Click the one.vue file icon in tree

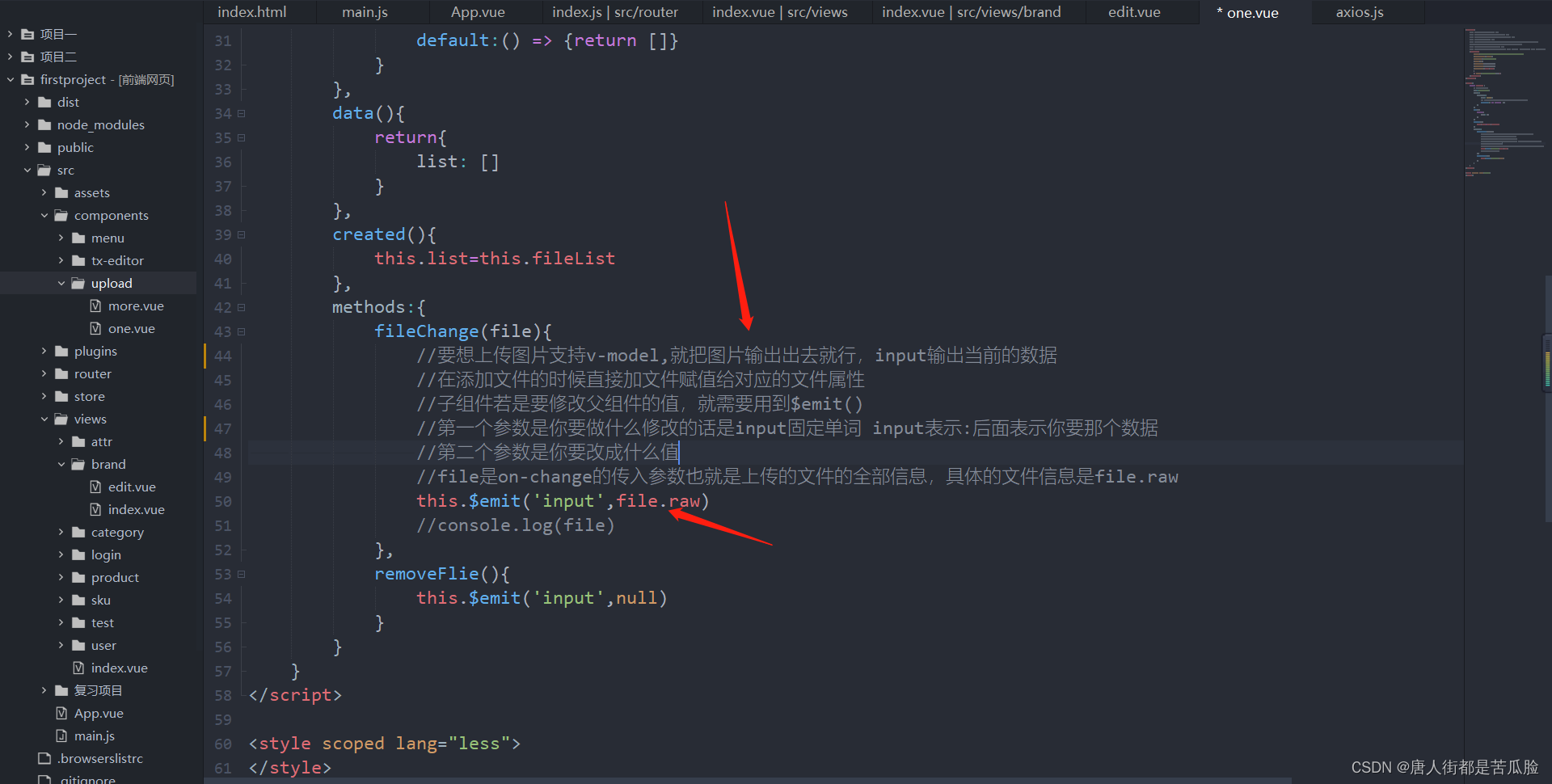click(x=95, y=328)
